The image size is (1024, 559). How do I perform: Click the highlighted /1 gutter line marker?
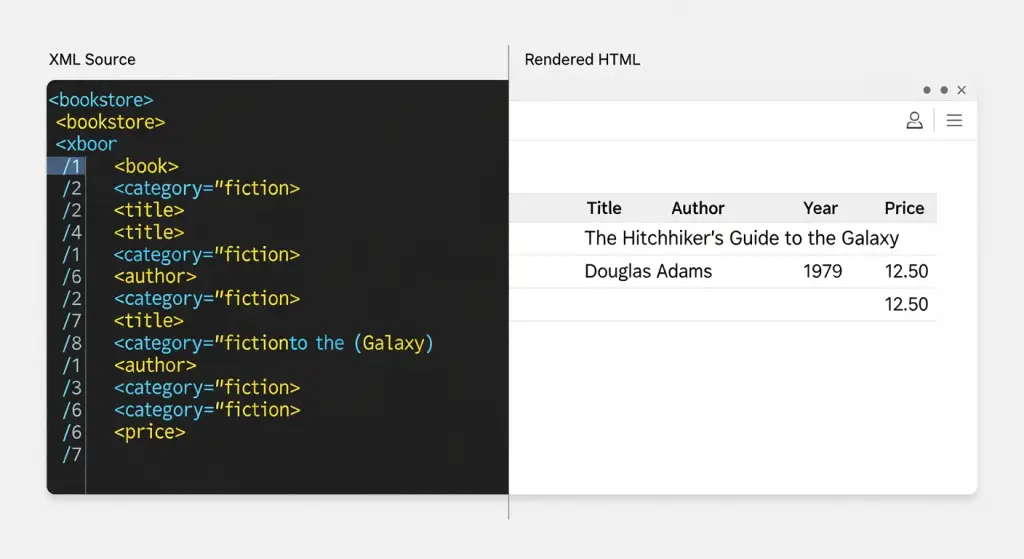(71, 166)
